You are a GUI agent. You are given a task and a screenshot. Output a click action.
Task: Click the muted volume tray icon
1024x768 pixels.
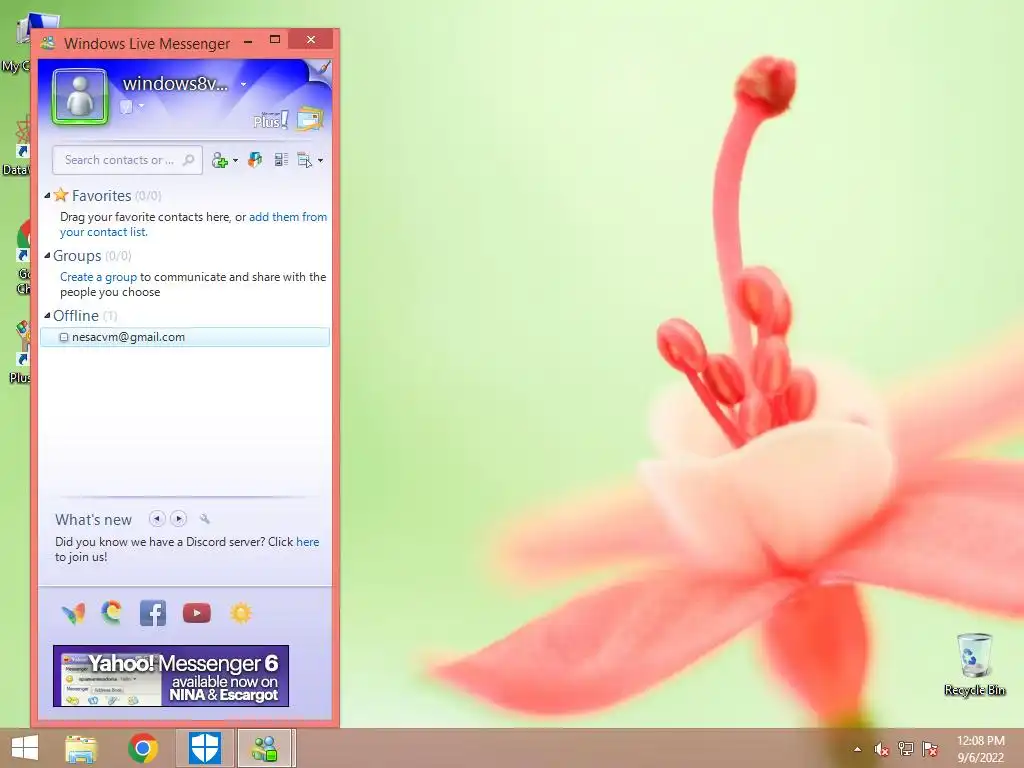tap(882, 749)
